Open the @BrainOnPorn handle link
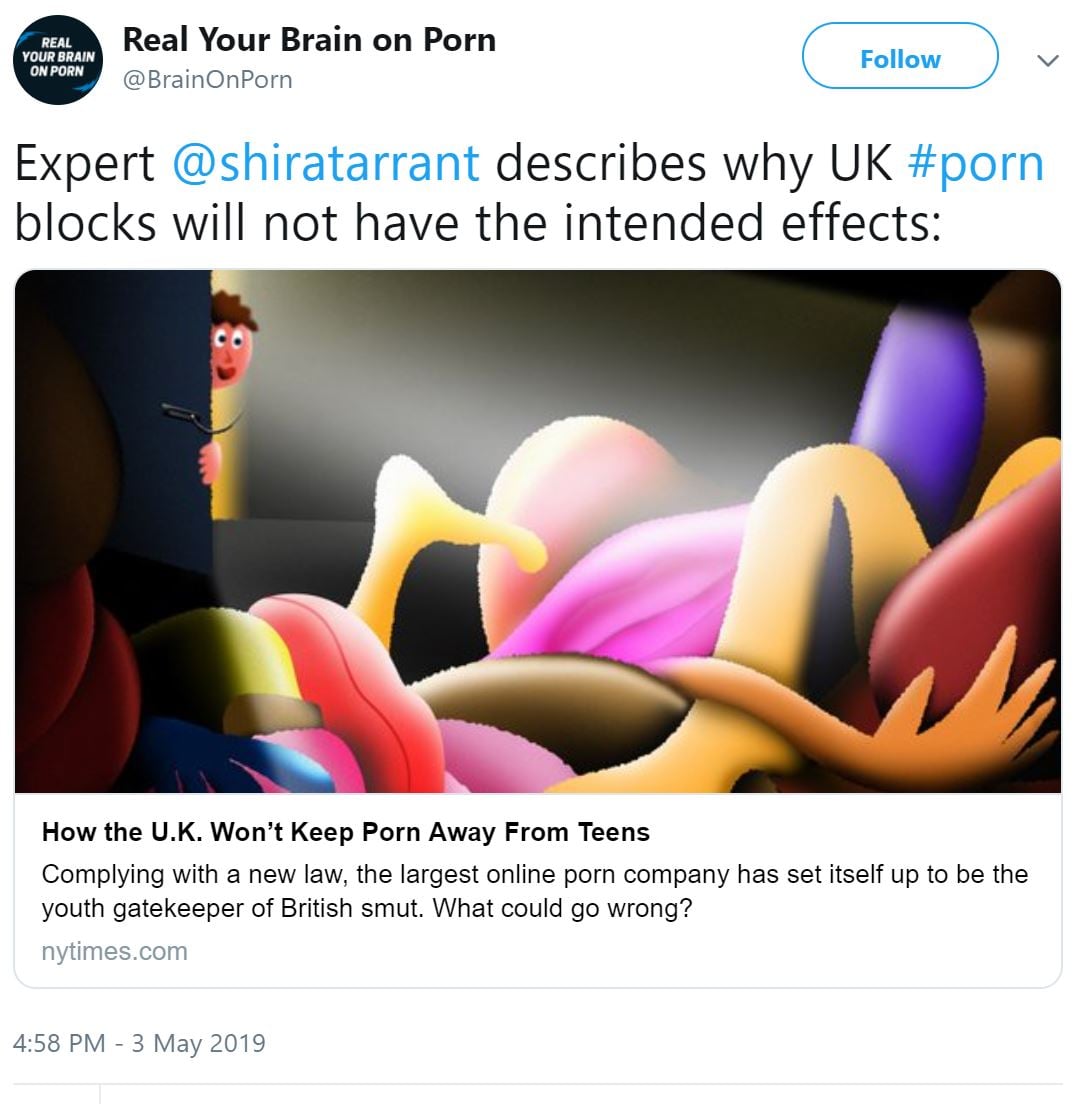The width and height of the screenshot is (1082, 1104). click(208, 80)
